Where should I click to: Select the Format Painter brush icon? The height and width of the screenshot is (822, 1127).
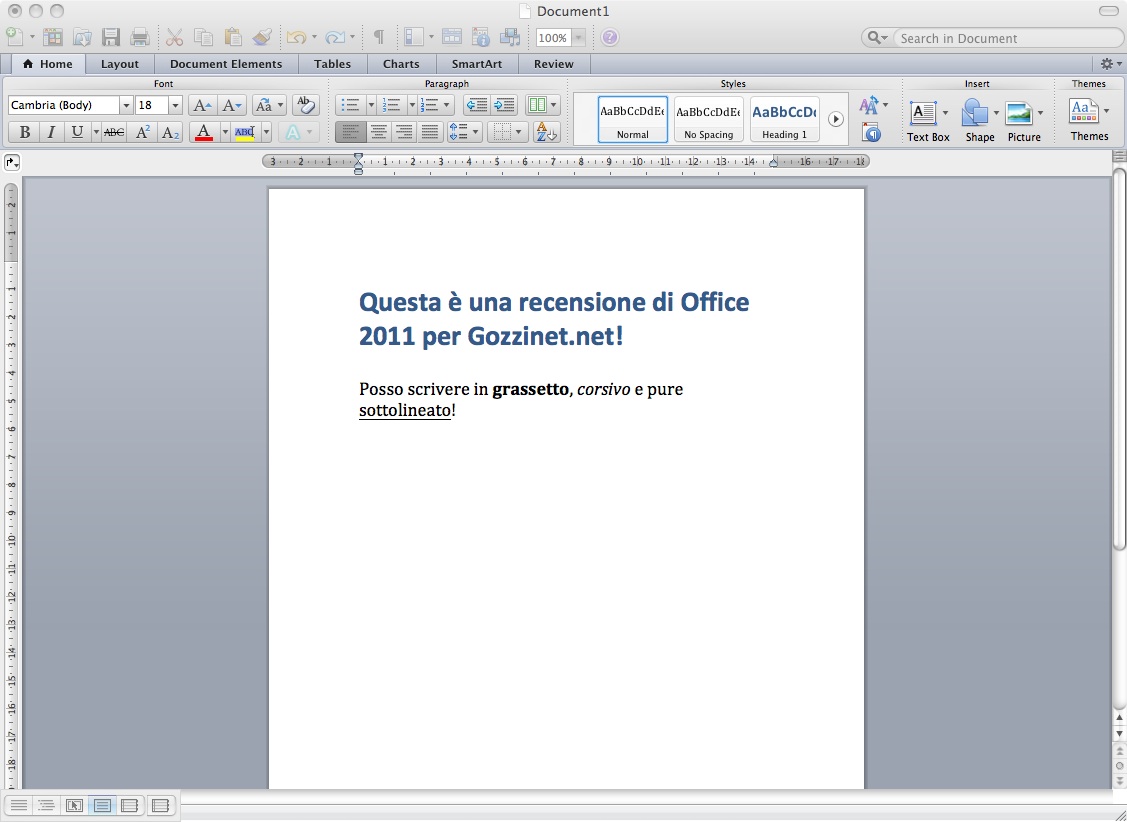click(x=262, y=37)
